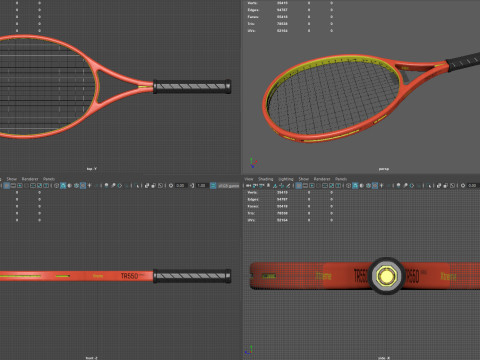Click UVs count in side view HUD
This screenshot has width=480, height=360.
(282, 220)
